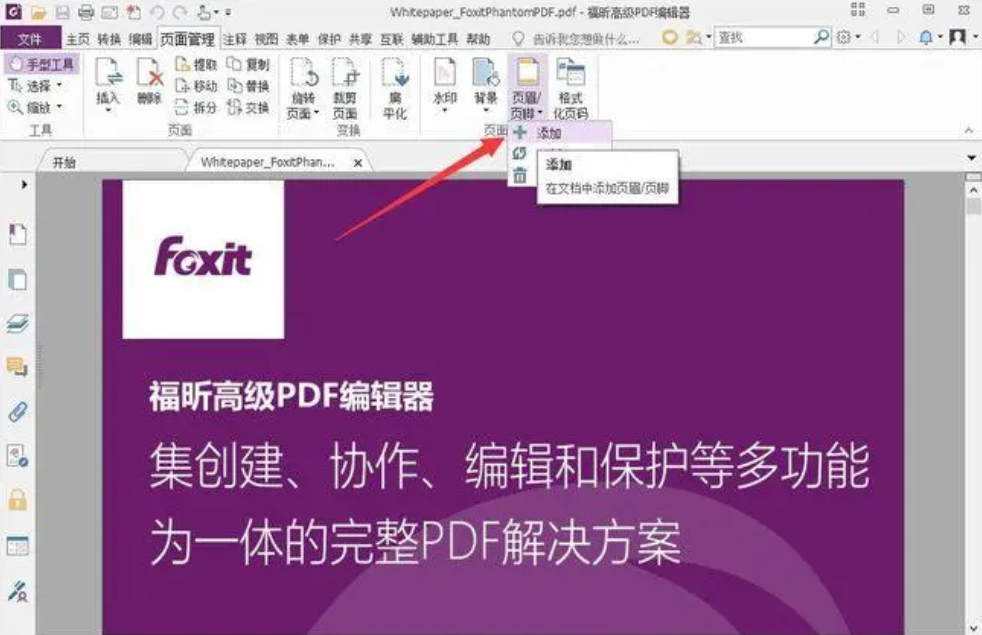The width and height of the screenshot is (982, 635).
Task: Open the attachments paperclip panel in left sidebar
Action: pyautogui.click(x=18, y=411)
